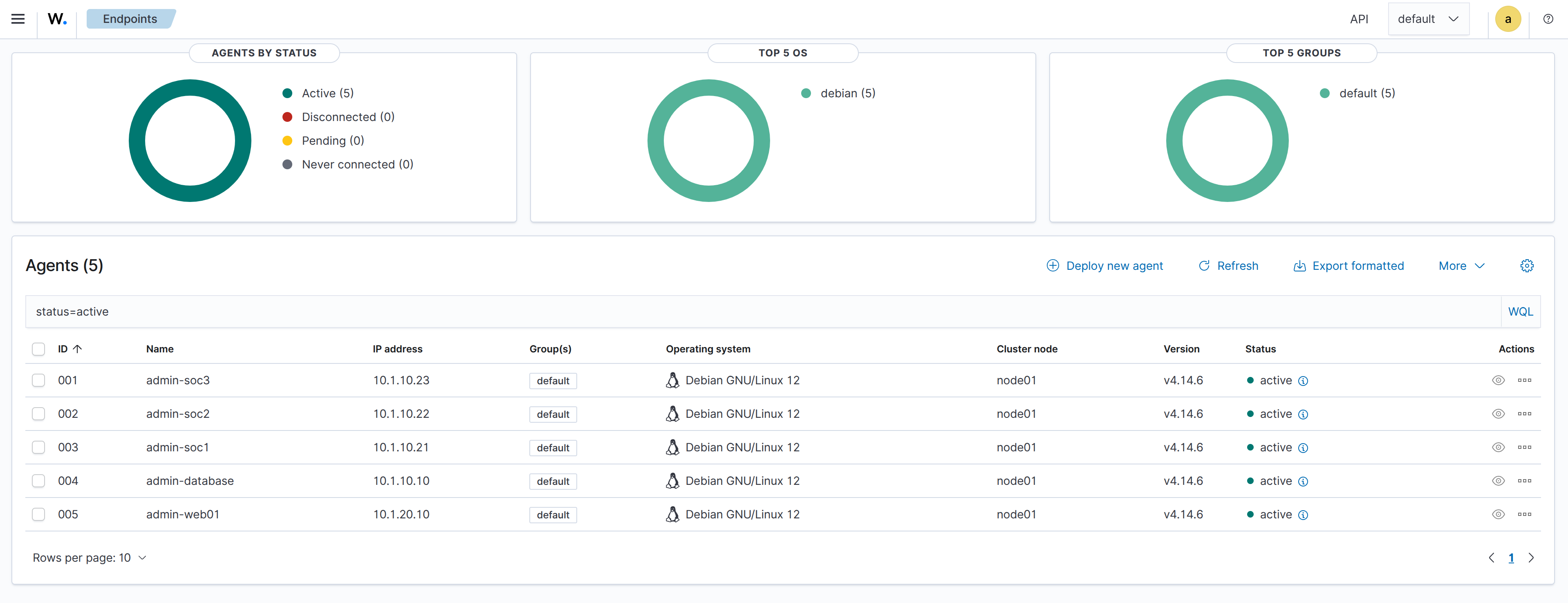The image size is (1568, 603).
Task: Click the default group badge for admin-soc2
Action: pos(553,415)
